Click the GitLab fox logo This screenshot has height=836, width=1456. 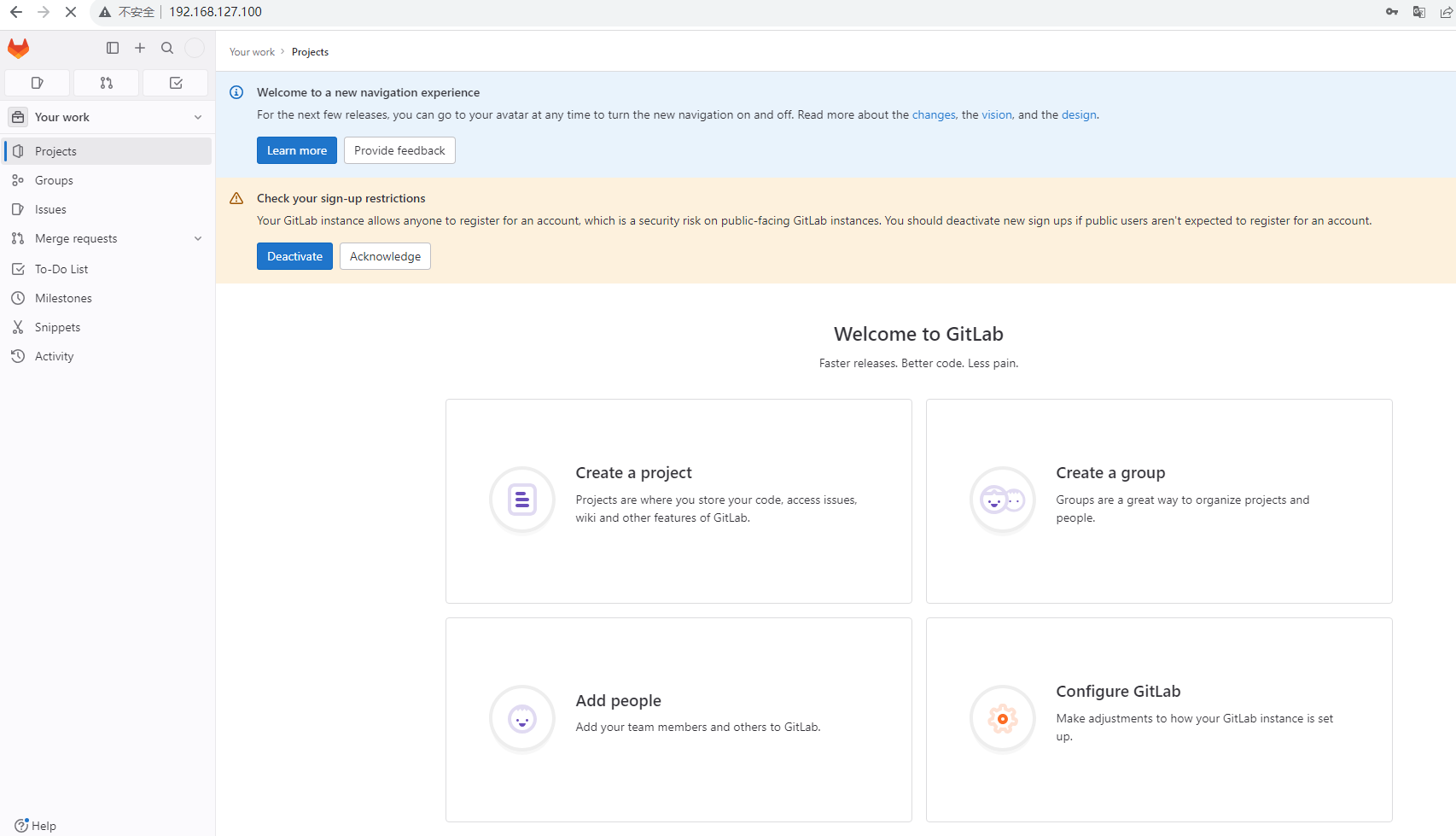(18, 49)
